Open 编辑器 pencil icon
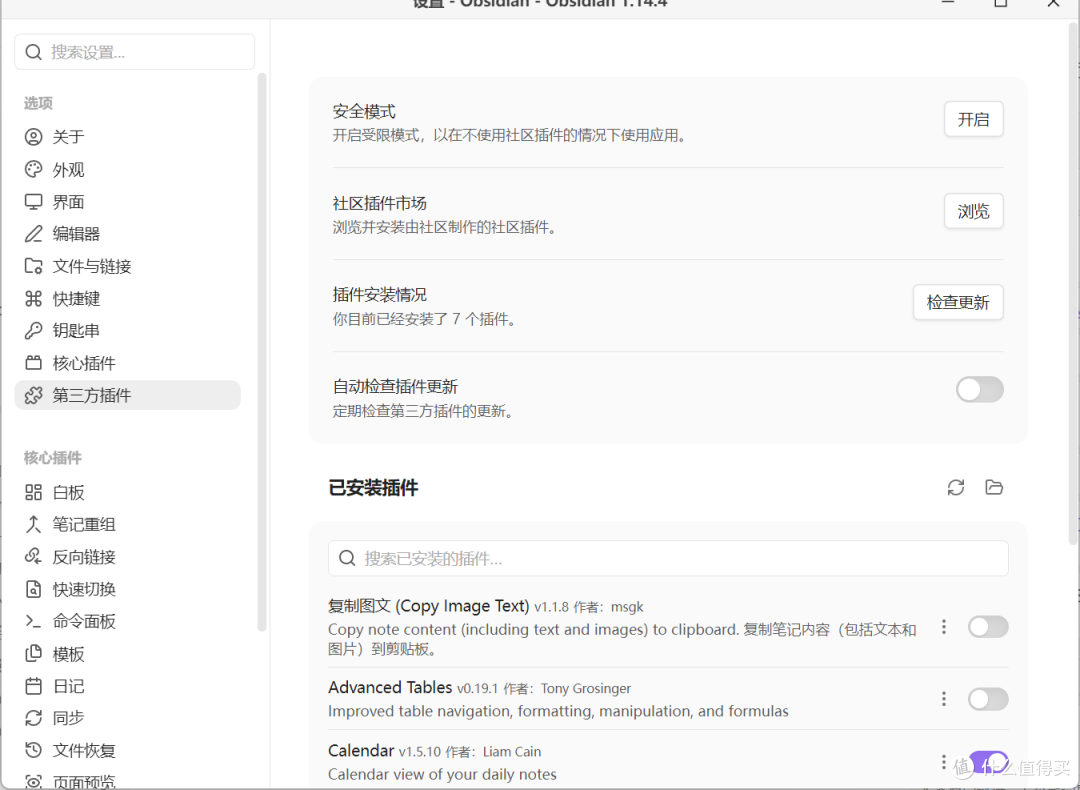1080x790 pixels. 33,233
